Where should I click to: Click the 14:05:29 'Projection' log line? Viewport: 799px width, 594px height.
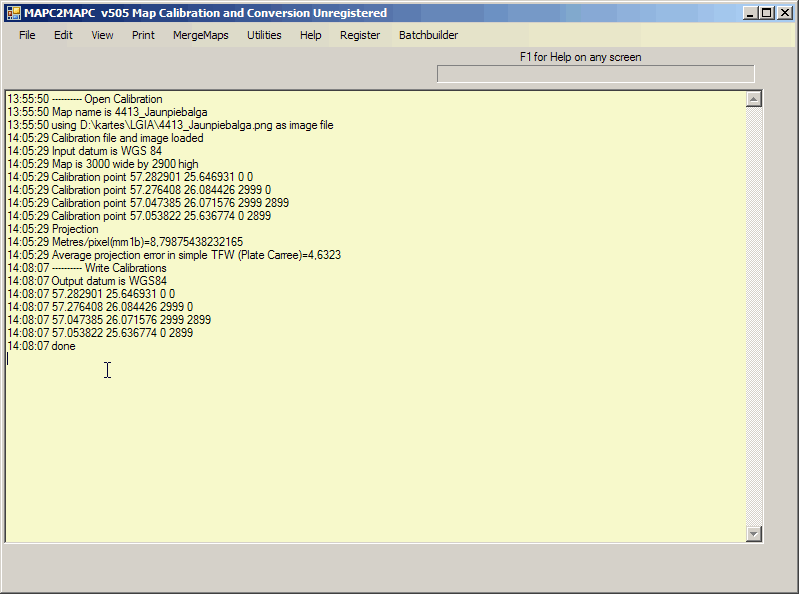[x=52, y=229]
